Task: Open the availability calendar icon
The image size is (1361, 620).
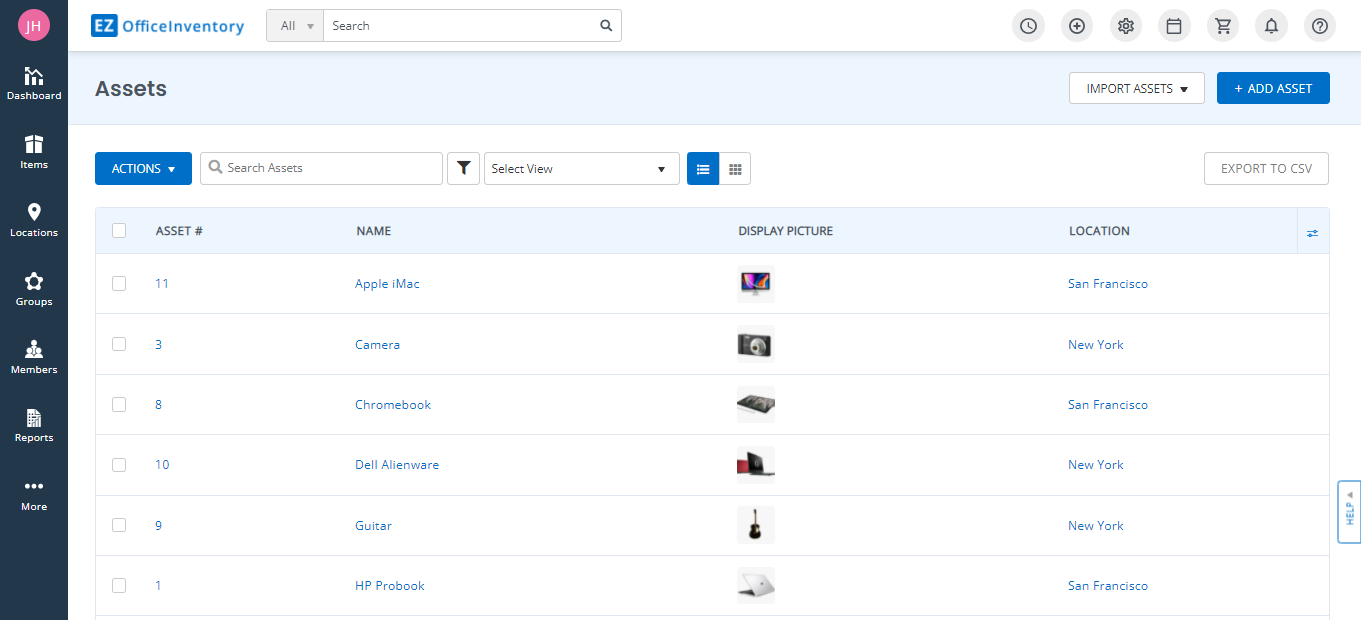Action: [x=1174, y=25]
